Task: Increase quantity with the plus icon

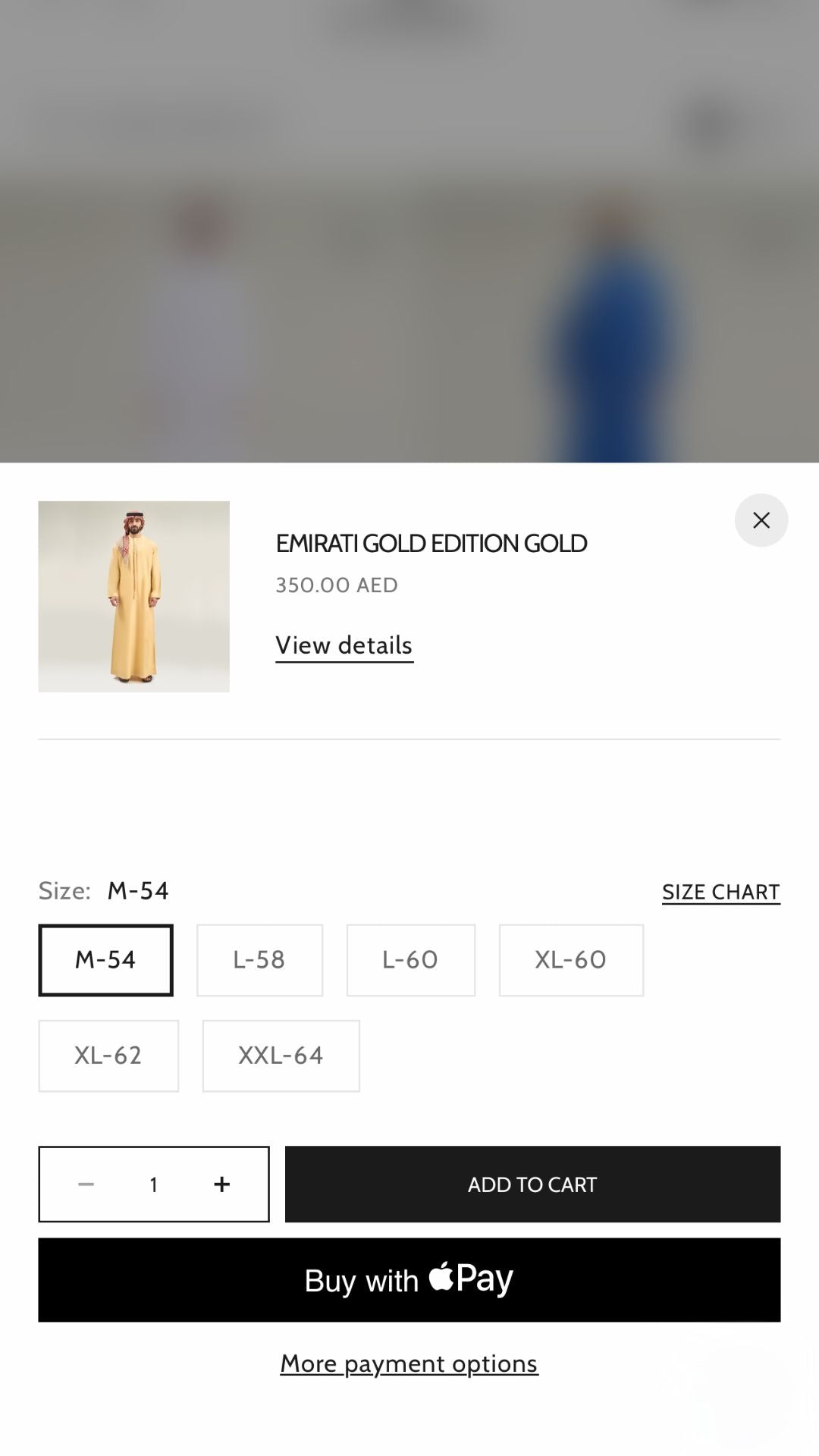Action: (221, 1184)
